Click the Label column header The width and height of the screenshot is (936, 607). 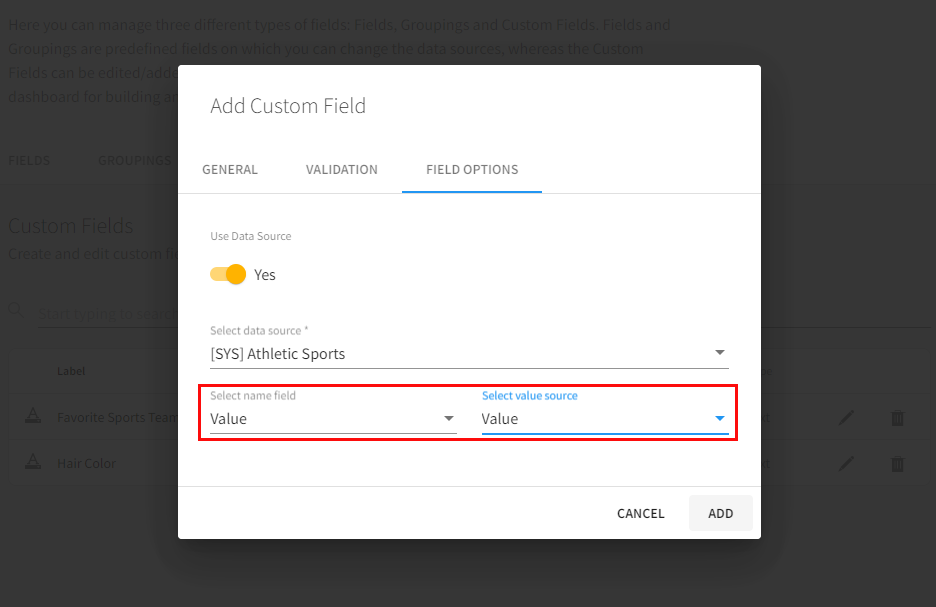pos(71,371)
